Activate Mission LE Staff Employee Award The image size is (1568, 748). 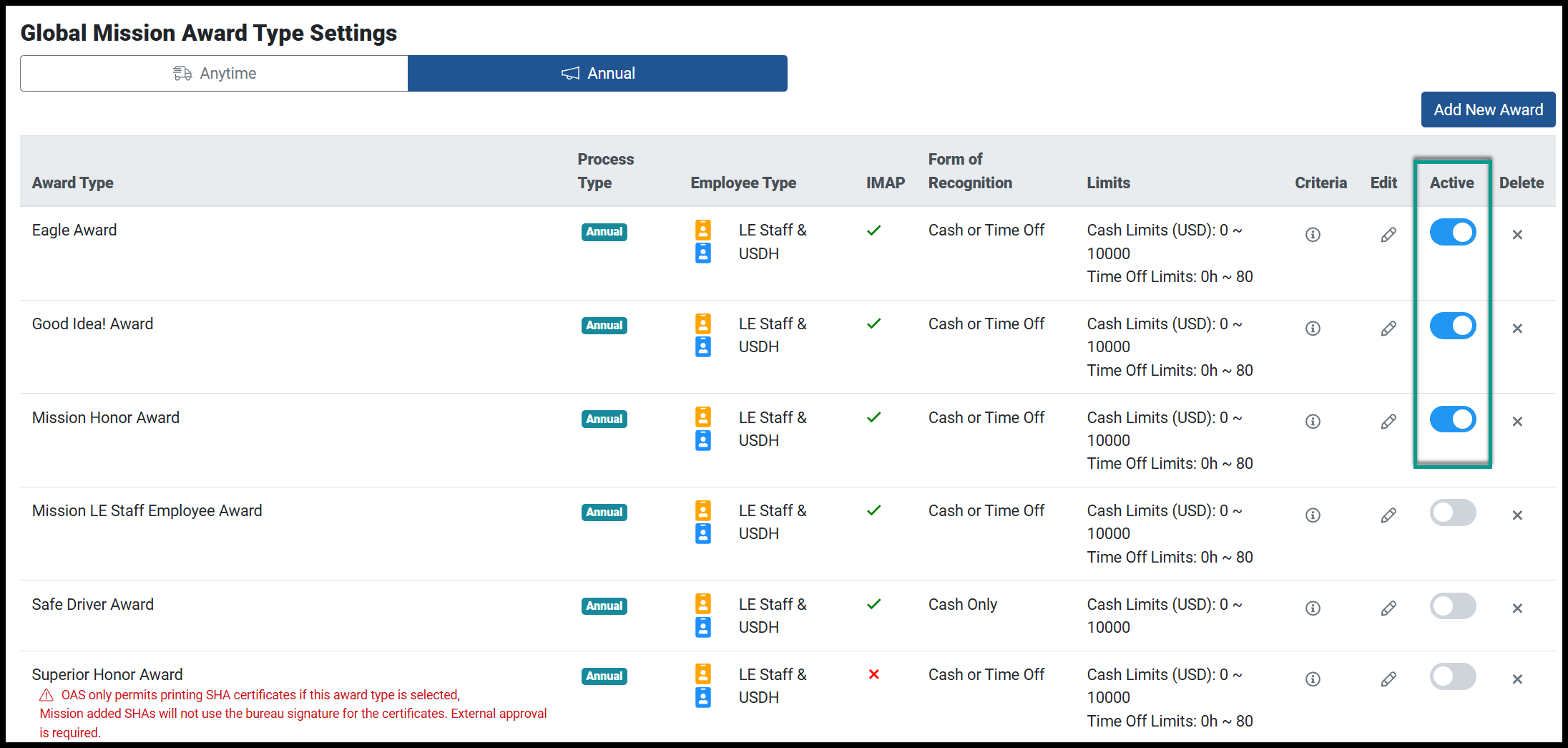coord(1453,513)
